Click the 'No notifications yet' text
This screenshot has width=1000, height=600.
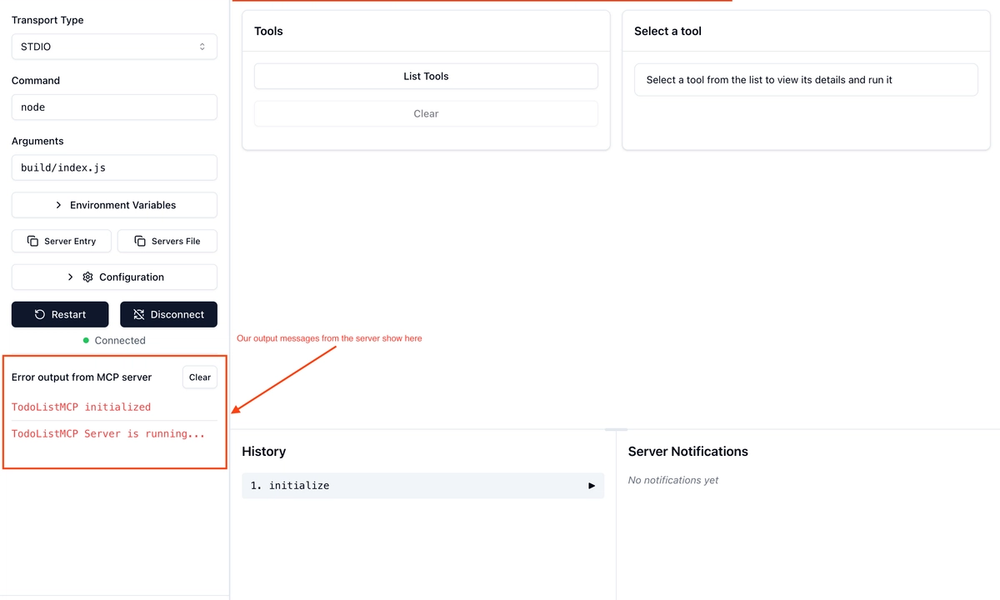tap(673, 480)
